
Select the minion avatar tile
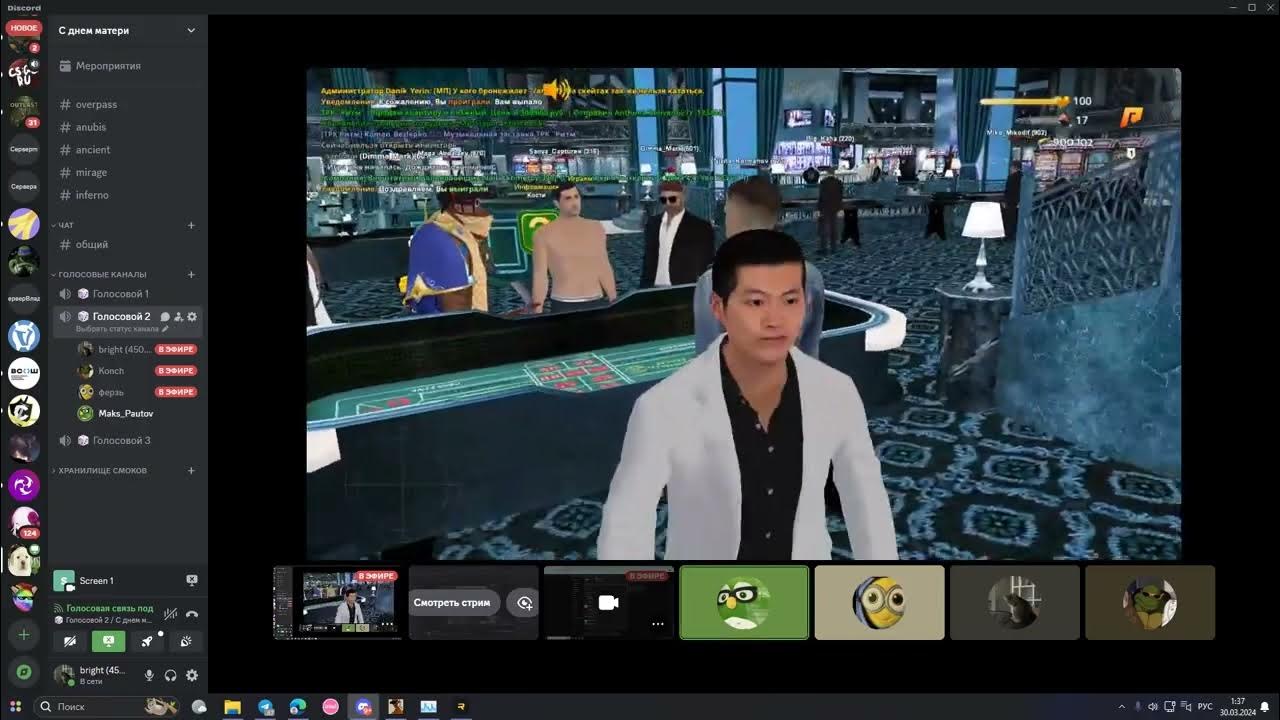[x=879, y=602]
